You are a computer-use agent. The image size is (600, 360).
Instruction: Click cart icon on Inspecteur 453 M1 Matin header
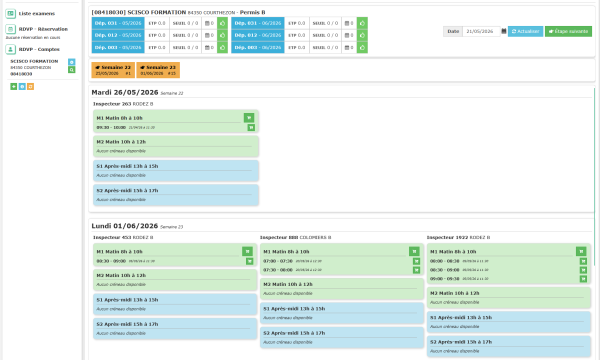pos(247,251)
